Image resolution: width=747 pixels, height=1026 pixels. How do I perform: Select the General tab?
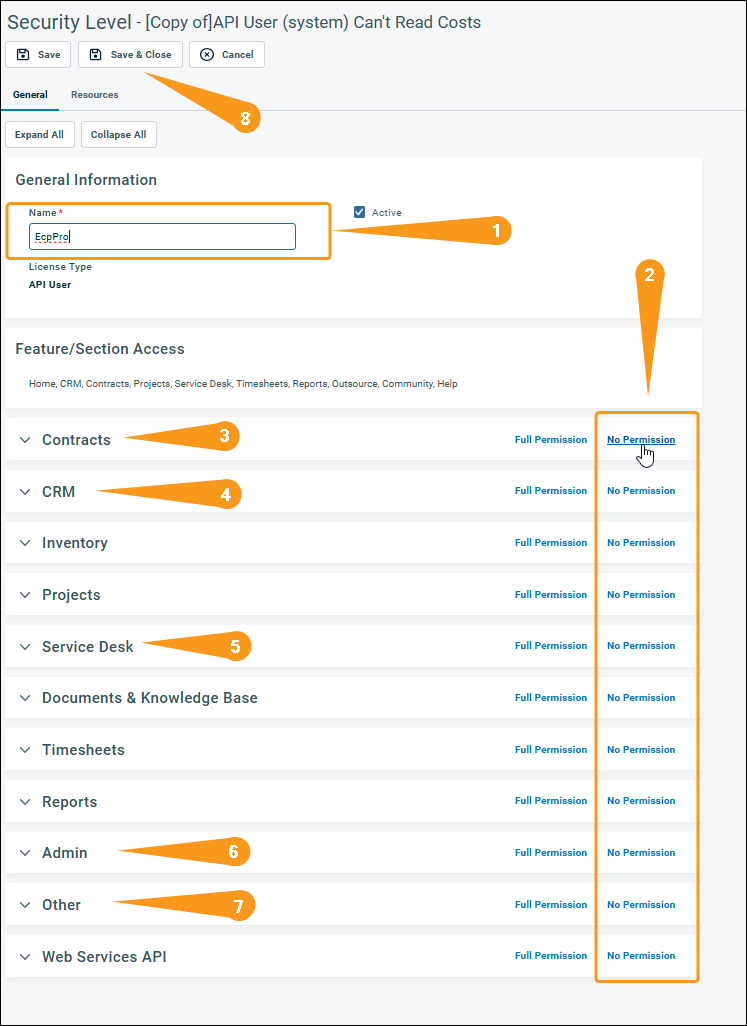tap(30, 95)
